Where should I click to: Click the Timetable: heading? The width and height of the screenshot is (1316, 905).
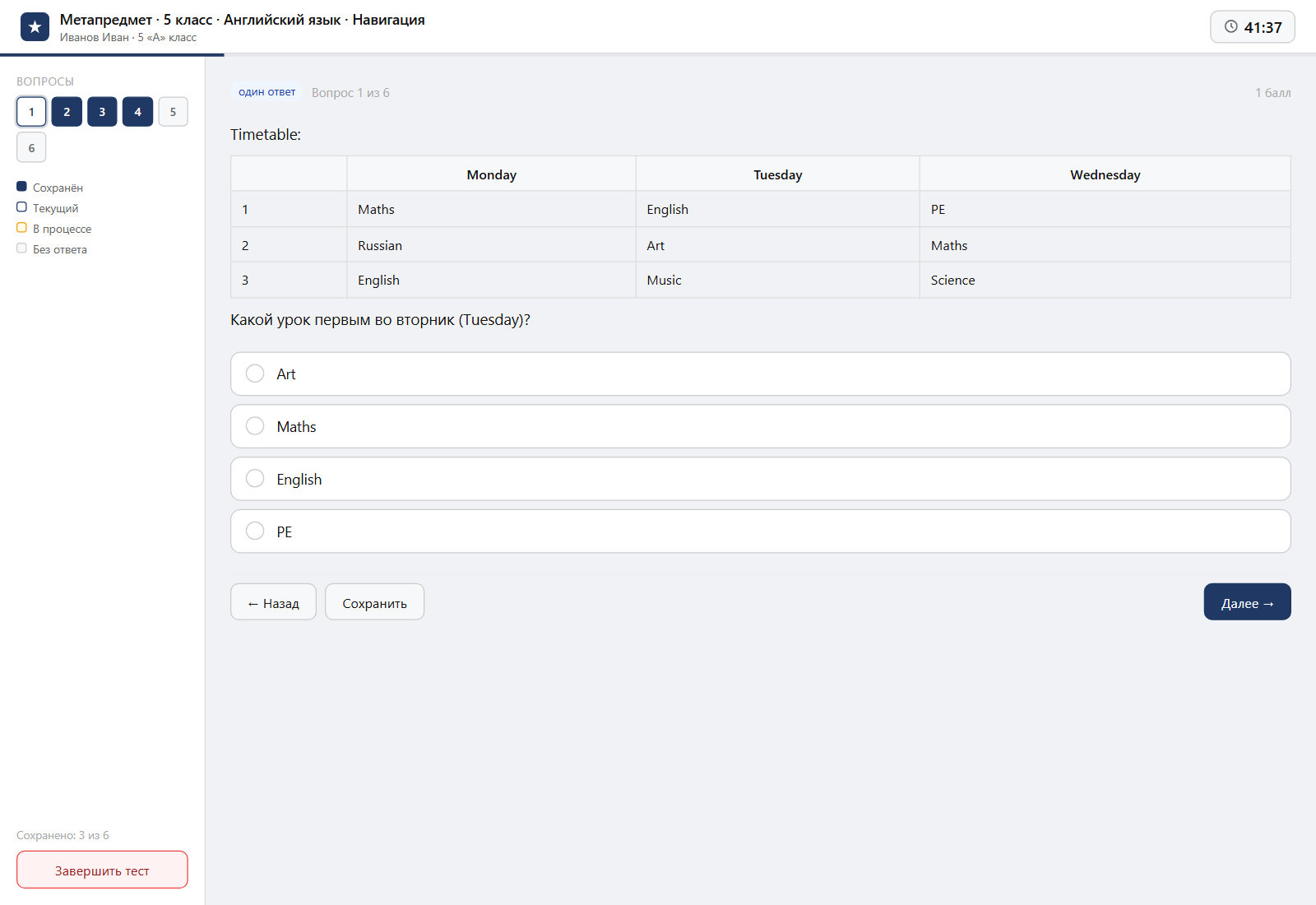pyautogui.click(x=266, y=134)
